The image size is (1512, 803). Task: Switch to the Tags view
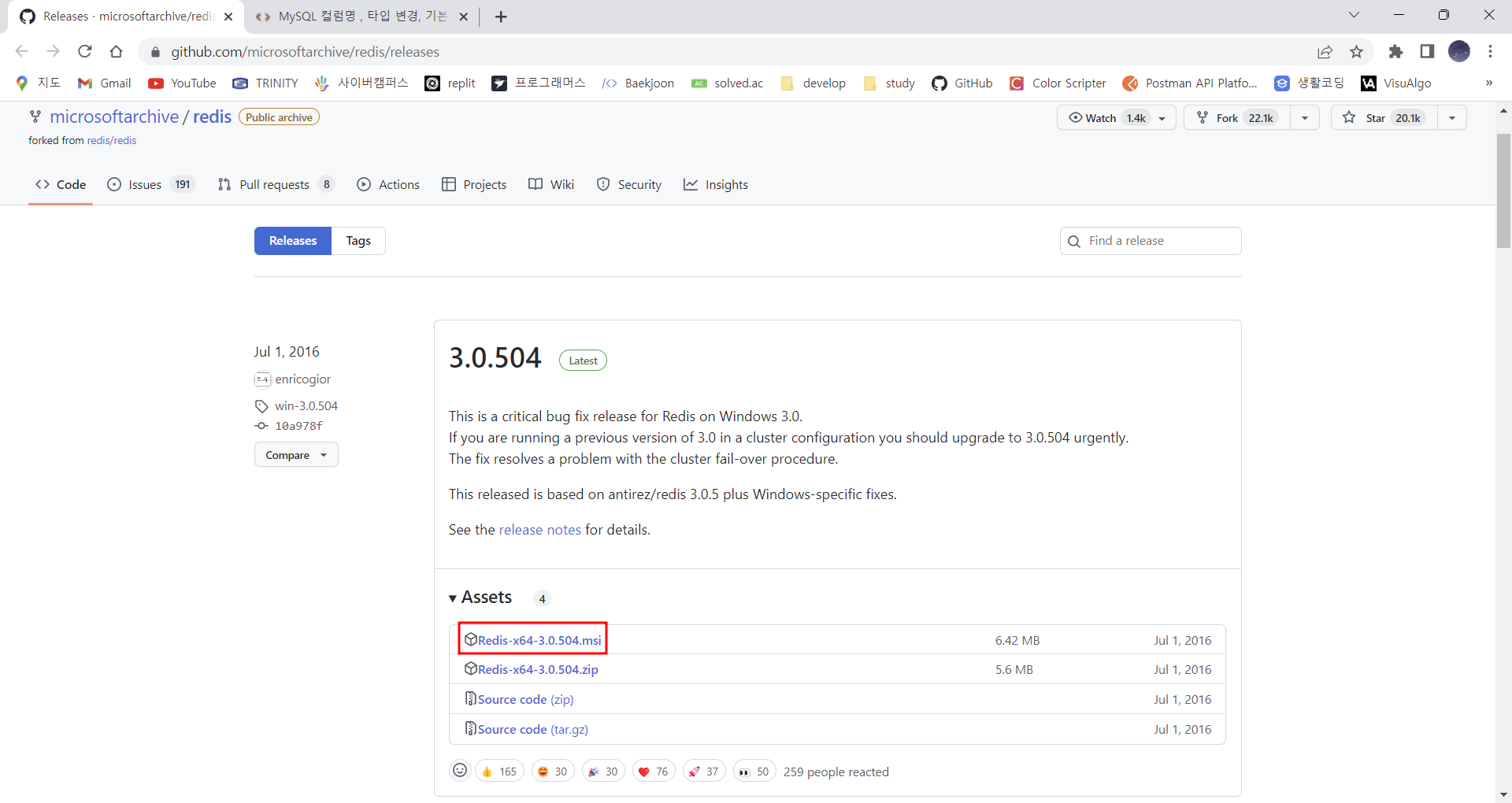coord(358,241)
